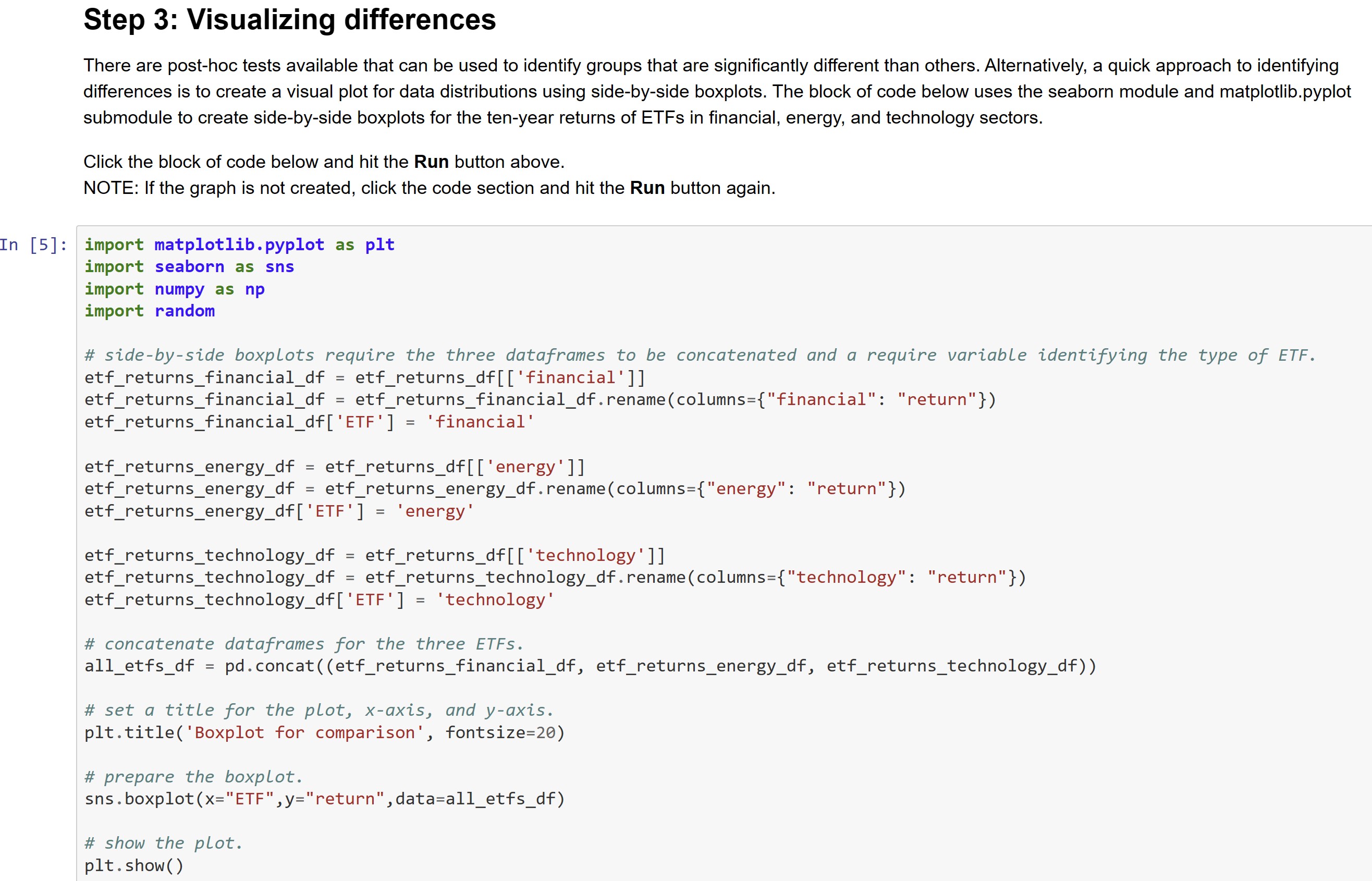Click the 'import seaborn as sns' line
1372x881 pixels.
point(189,267)
